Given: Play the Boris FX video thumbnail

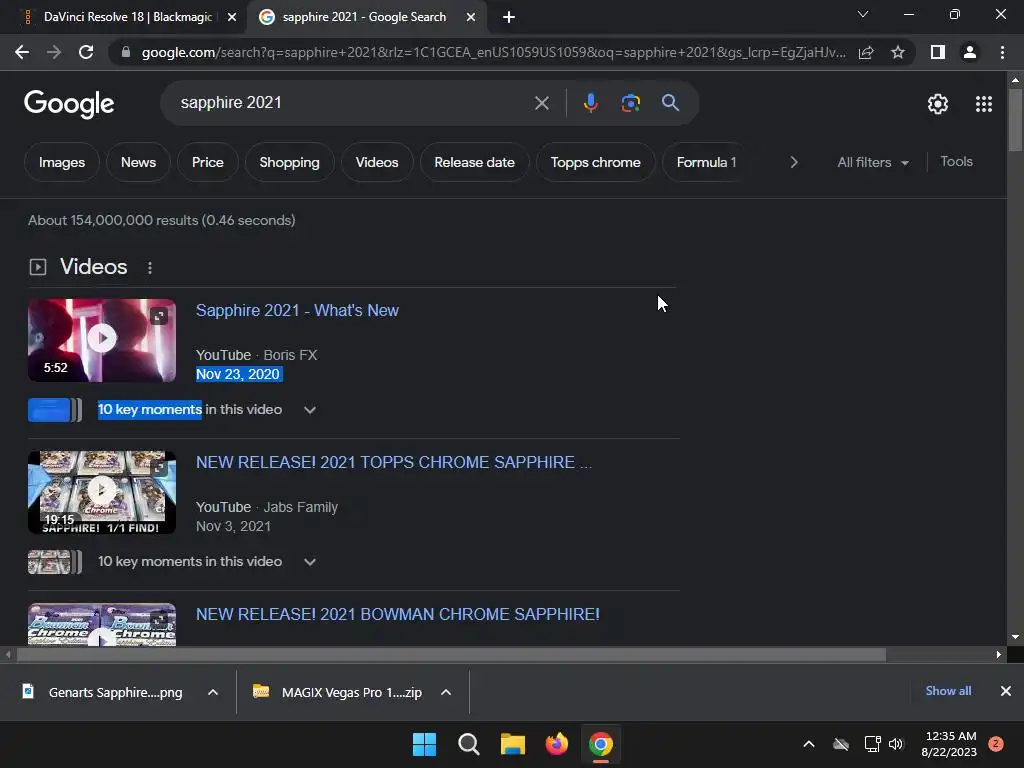Looking at the screenshot, I should [102, 340].
